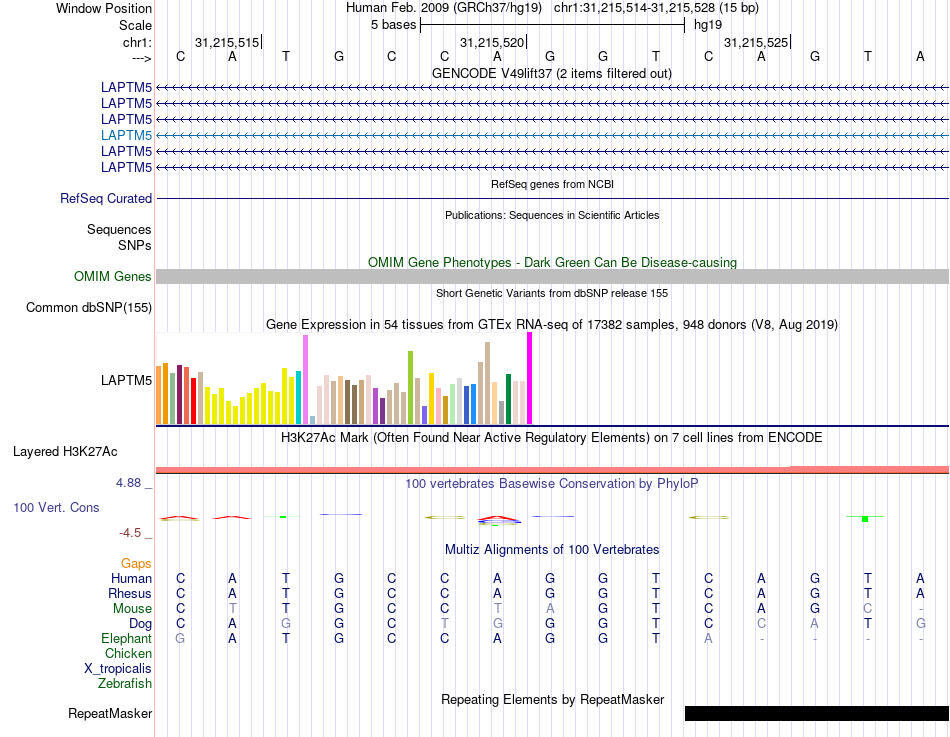Open 100 vertebrates Basewise Conservation by PhyloP title
The width and height of the screenshot is (950, 737).
coord(551,484)
